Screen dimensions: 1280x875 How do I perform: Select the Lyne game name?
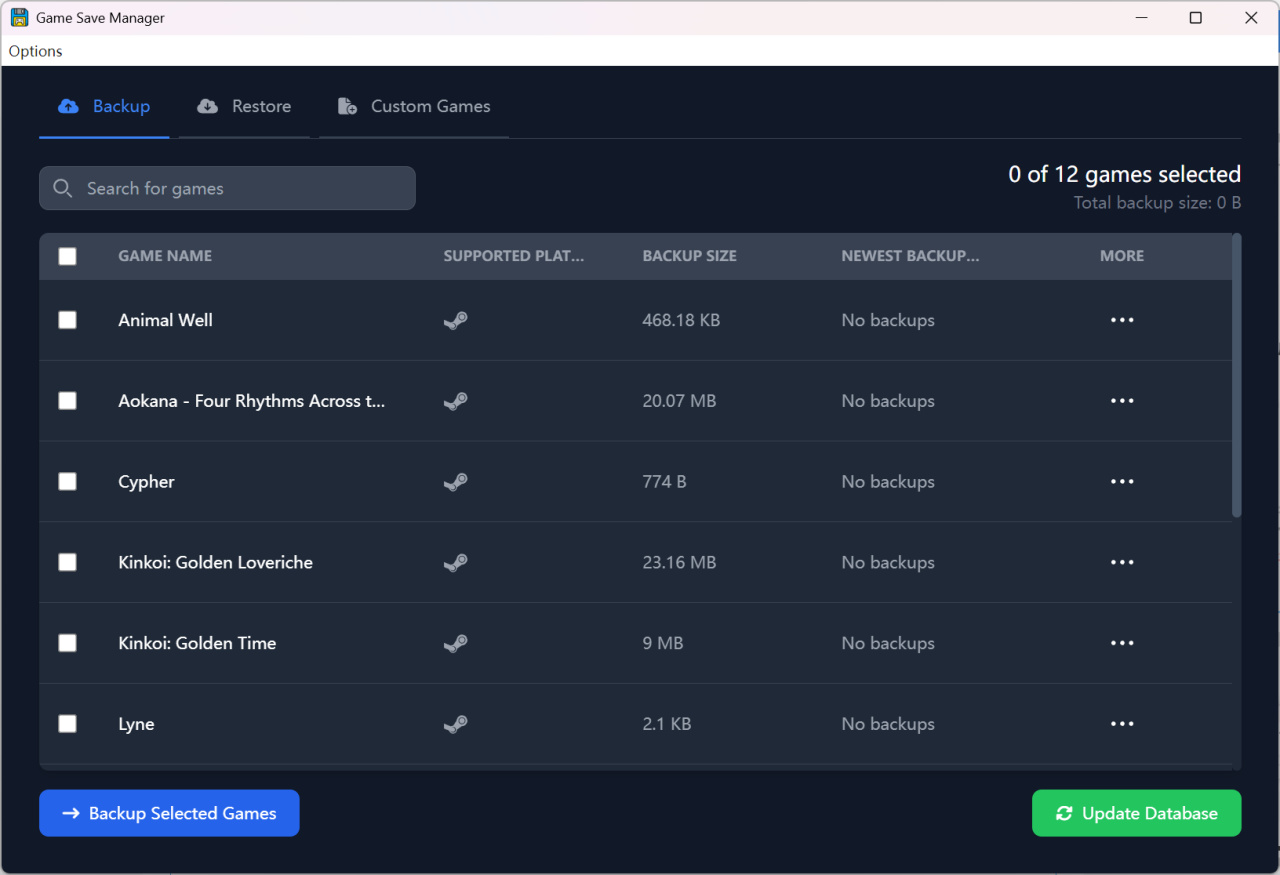[x=136, y=724]
